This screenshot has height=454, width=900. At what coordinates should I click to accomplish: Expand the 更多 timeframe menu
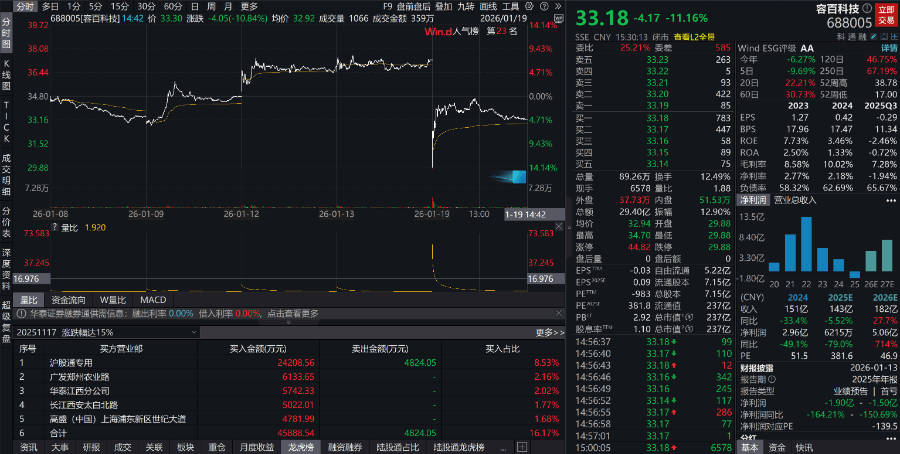249,6
